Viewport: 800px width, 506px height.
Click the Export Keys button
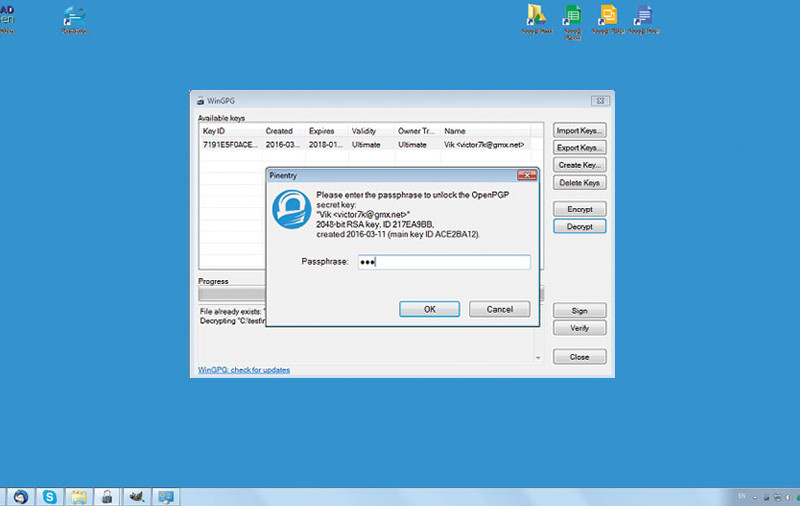click(580, 147)
